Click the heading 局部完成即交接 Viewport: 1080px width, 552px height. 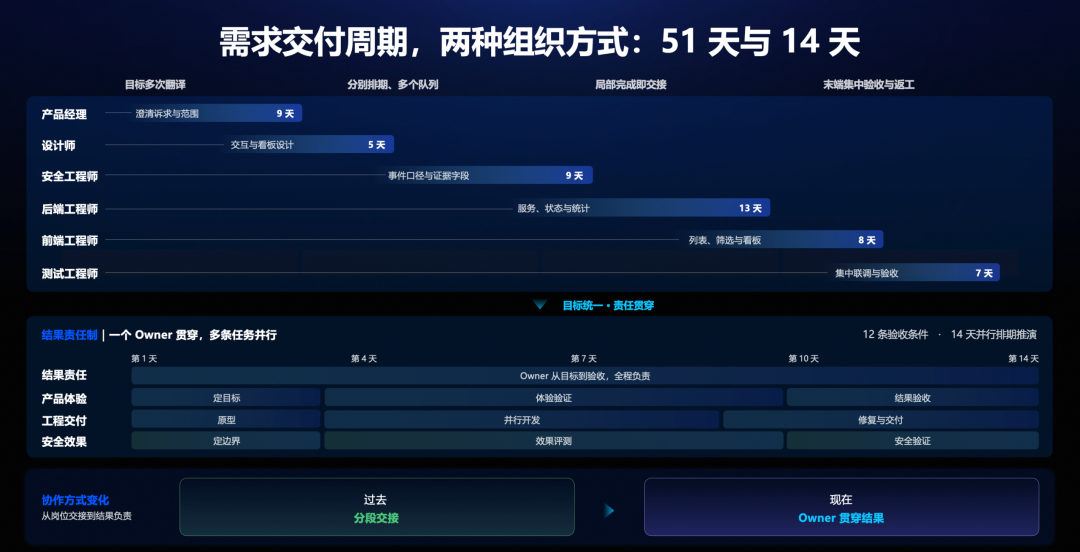pyautogui.click(x=630, y=85)
